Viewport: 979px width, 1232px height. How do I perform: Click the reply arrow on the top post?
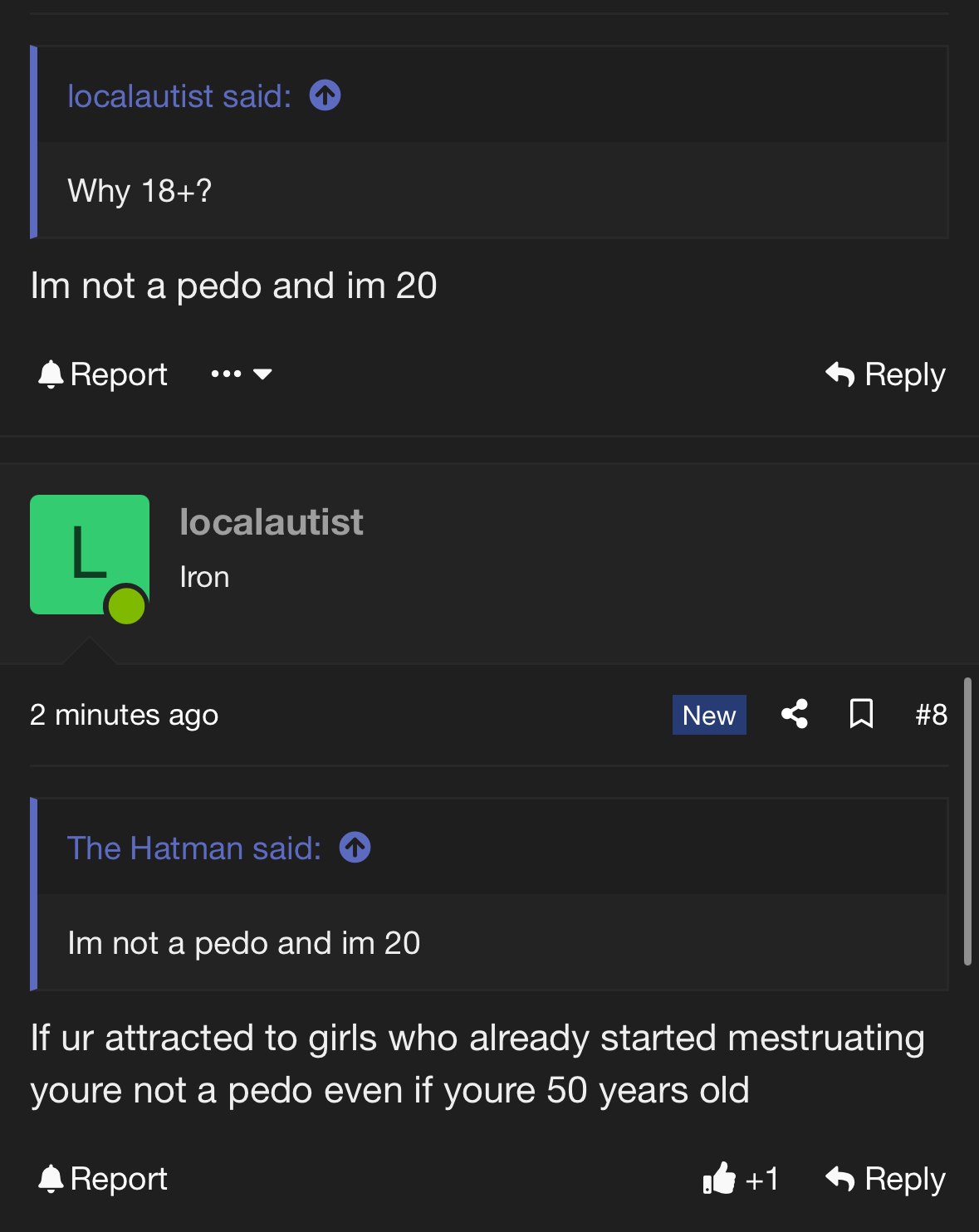coord(840,374)
